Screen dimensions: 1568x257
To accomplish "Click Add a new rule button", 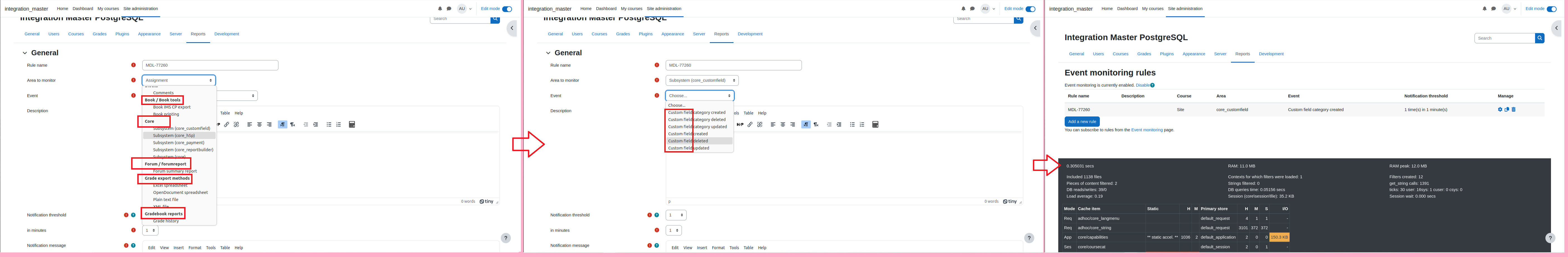I will pyautogui.click(x=1082, y=121).
